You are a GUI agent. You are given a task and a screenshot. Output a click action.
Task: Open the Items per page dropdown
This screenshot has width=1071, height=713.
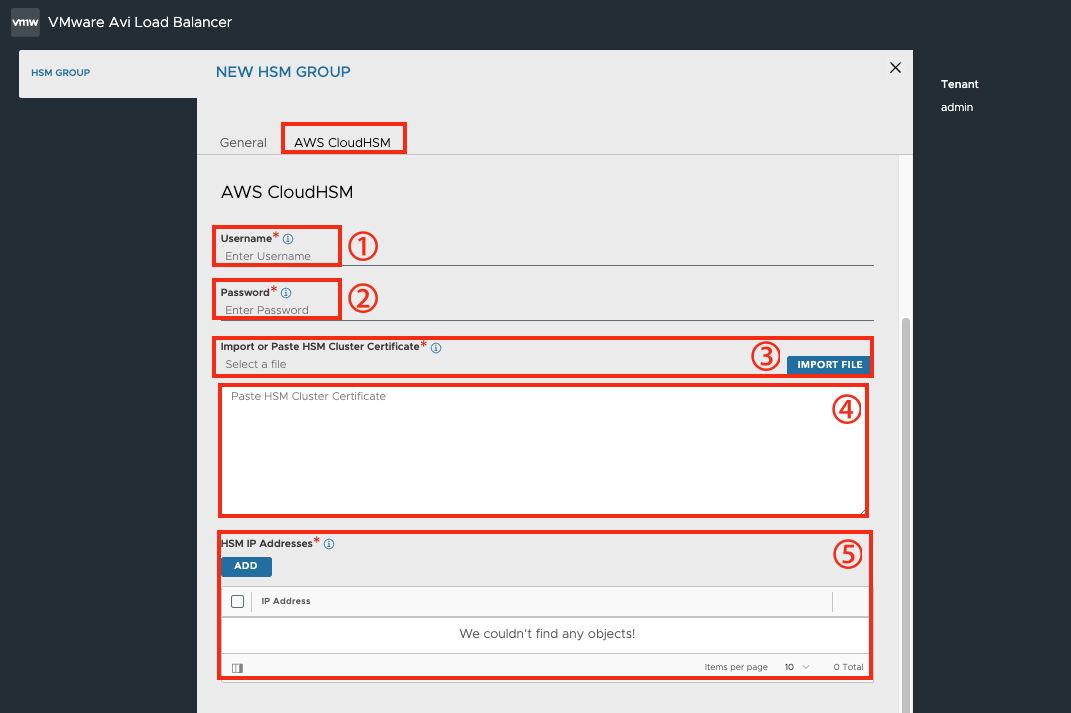(x=796, y=667)
